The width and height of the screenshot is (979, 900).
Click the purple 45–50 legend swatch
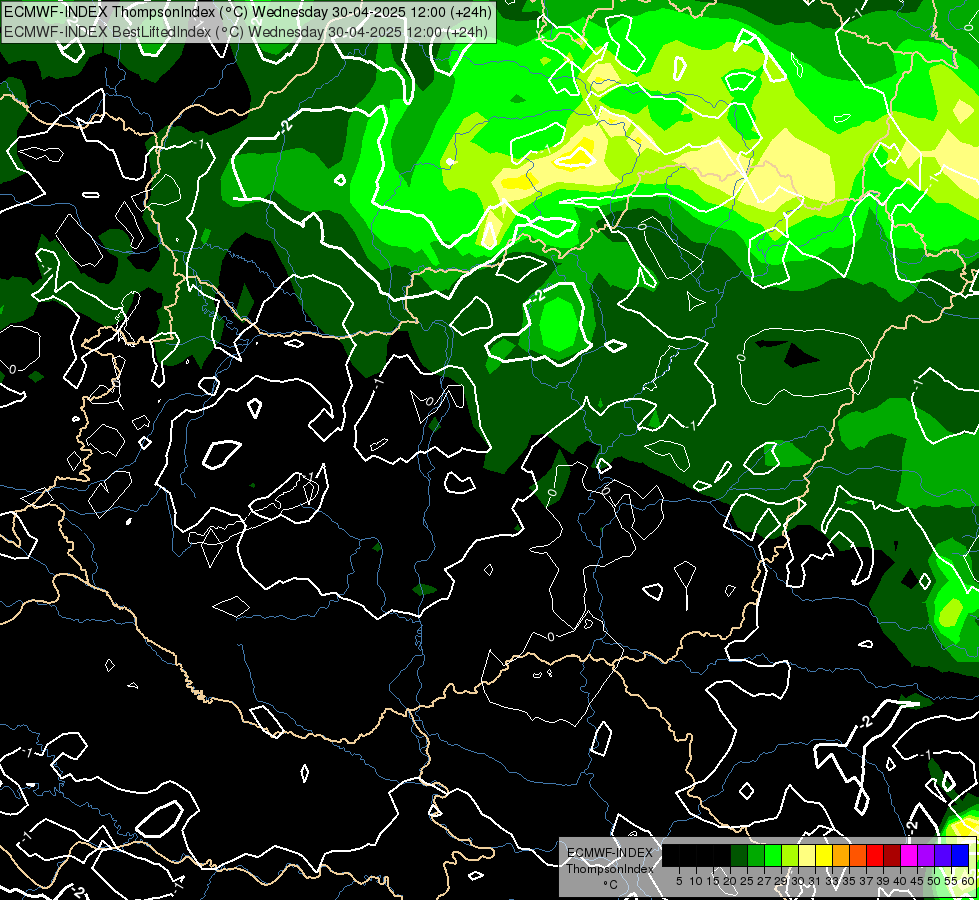point(926,855)
